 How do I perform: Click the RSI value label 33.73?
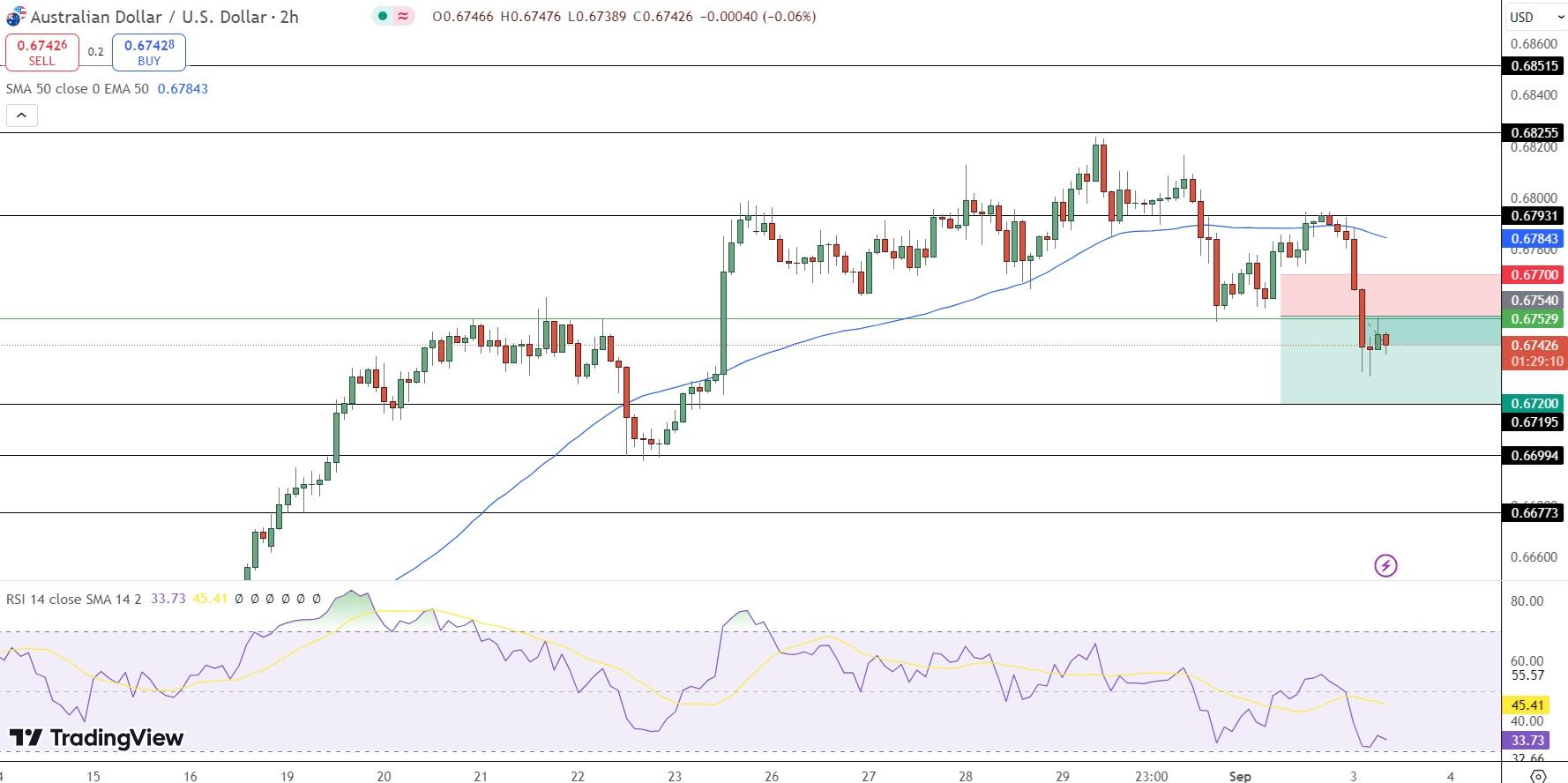tap(1527, 741)
